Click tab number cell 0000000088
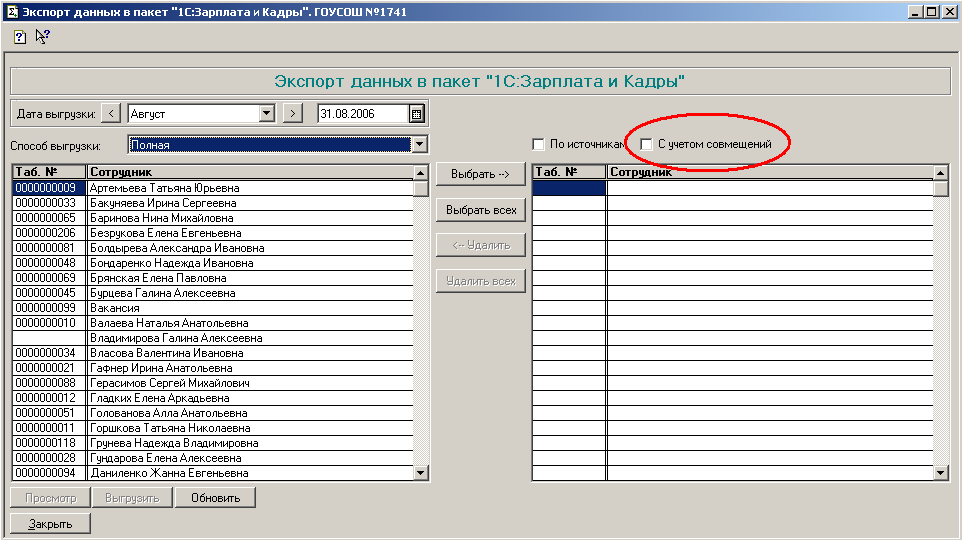Image resolution: width=962 pixels, height=540 pixels. (49, 383)
